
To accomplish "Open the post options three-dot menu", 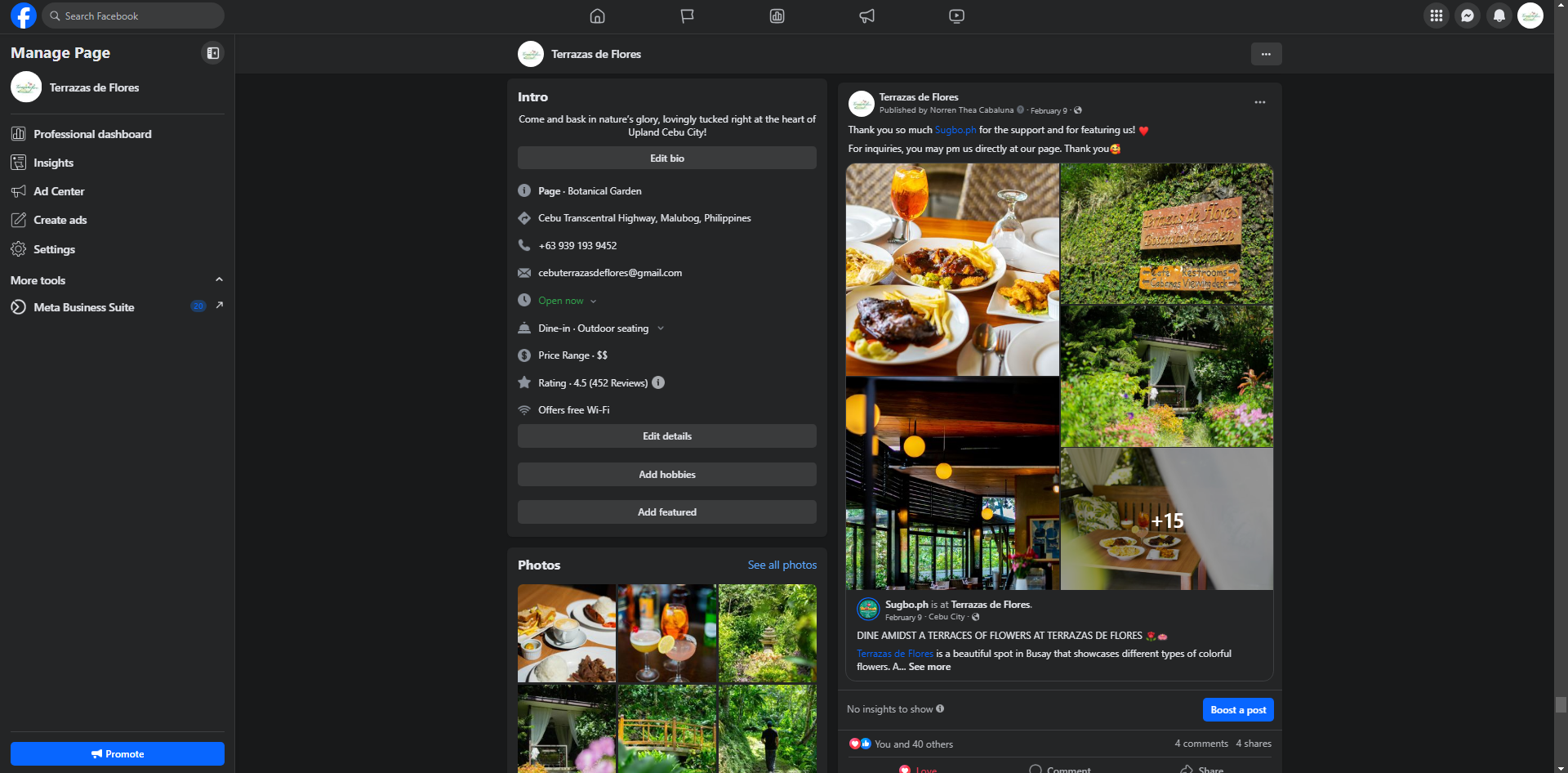I will 1260,102.
